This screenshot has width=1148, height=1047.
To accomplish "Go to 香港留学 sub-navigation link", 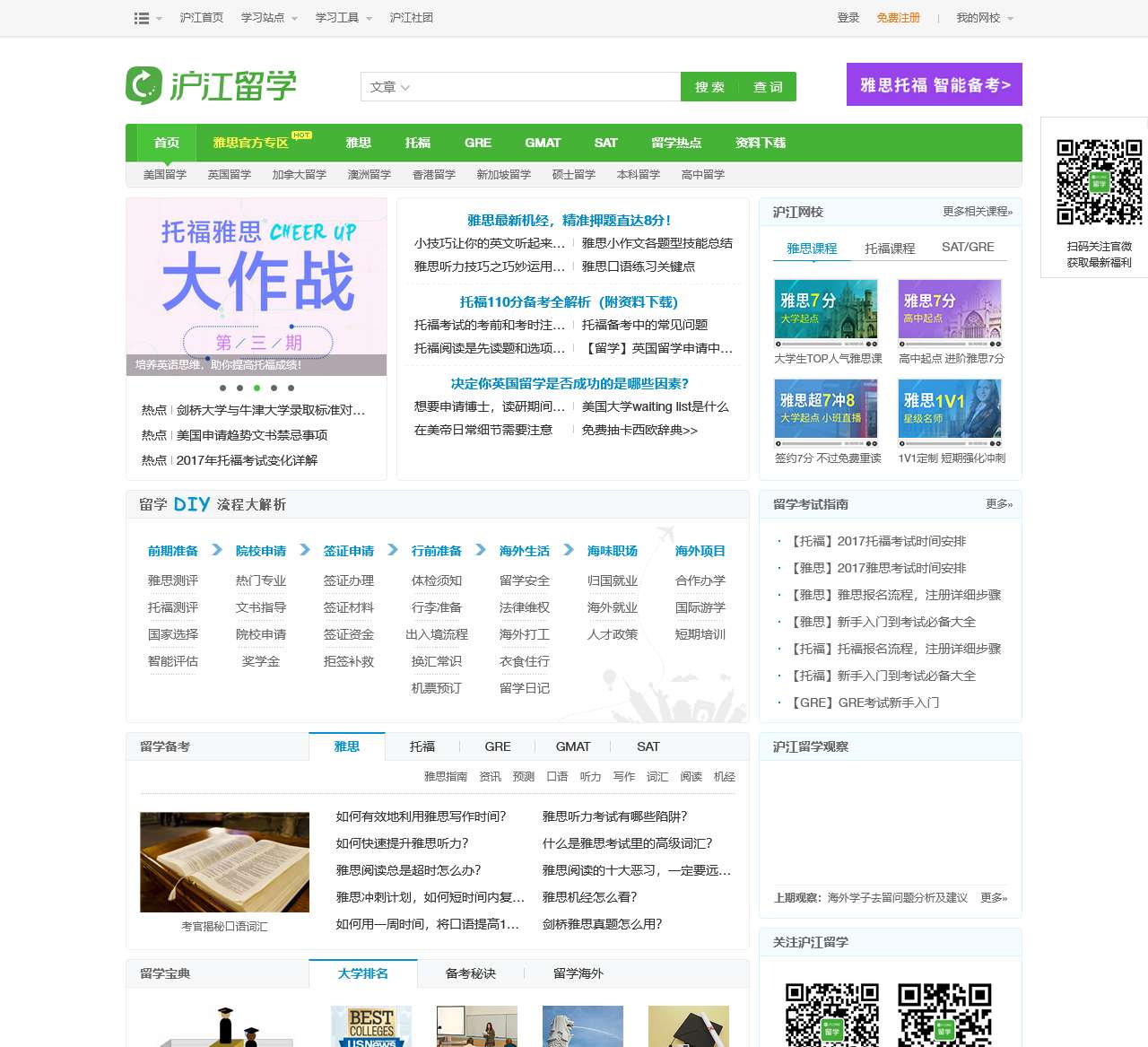I will [x=434, y=175].
